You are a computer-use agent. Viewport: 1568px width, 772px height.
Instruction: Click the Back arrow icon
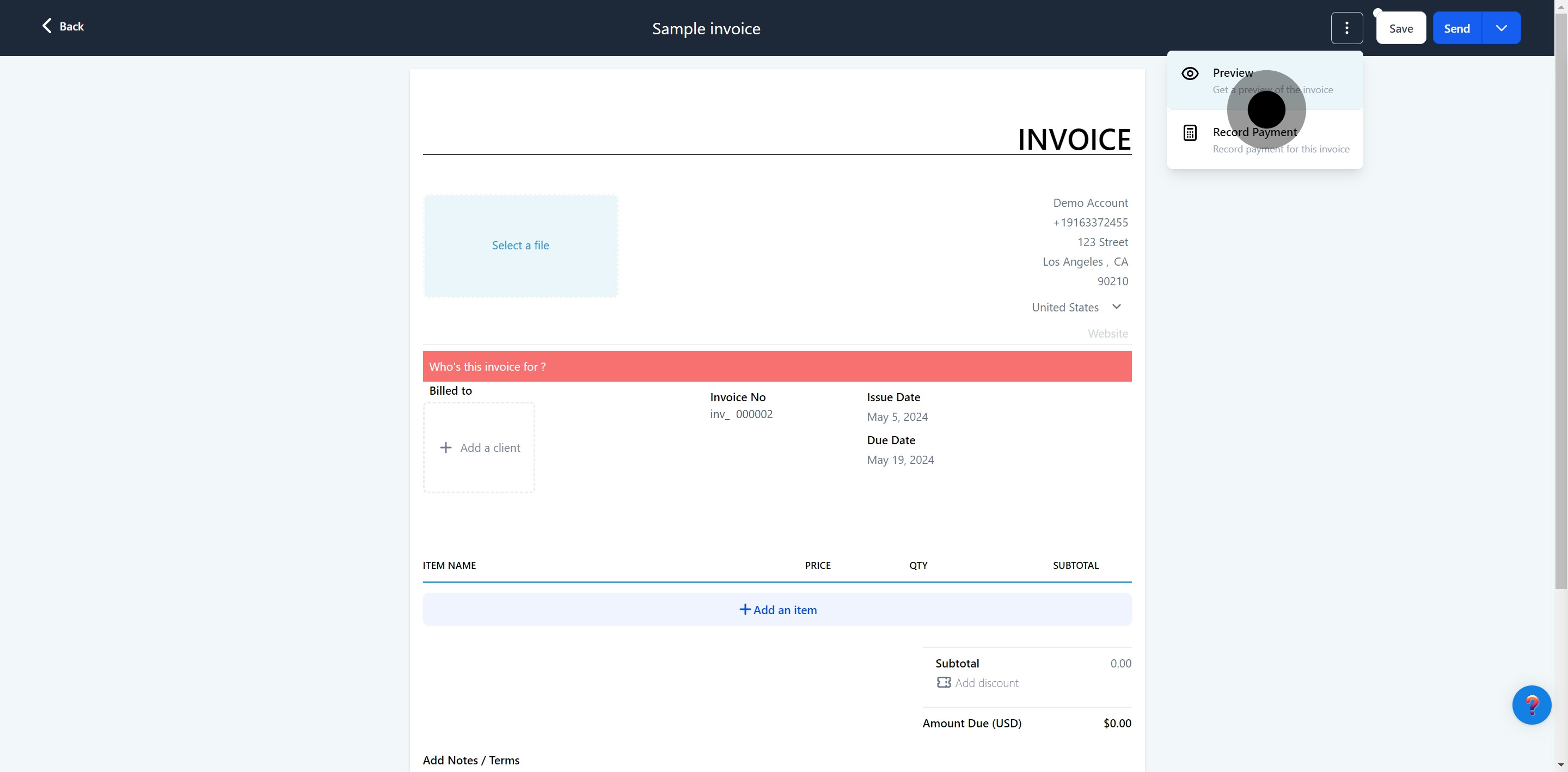coord(47,26)
